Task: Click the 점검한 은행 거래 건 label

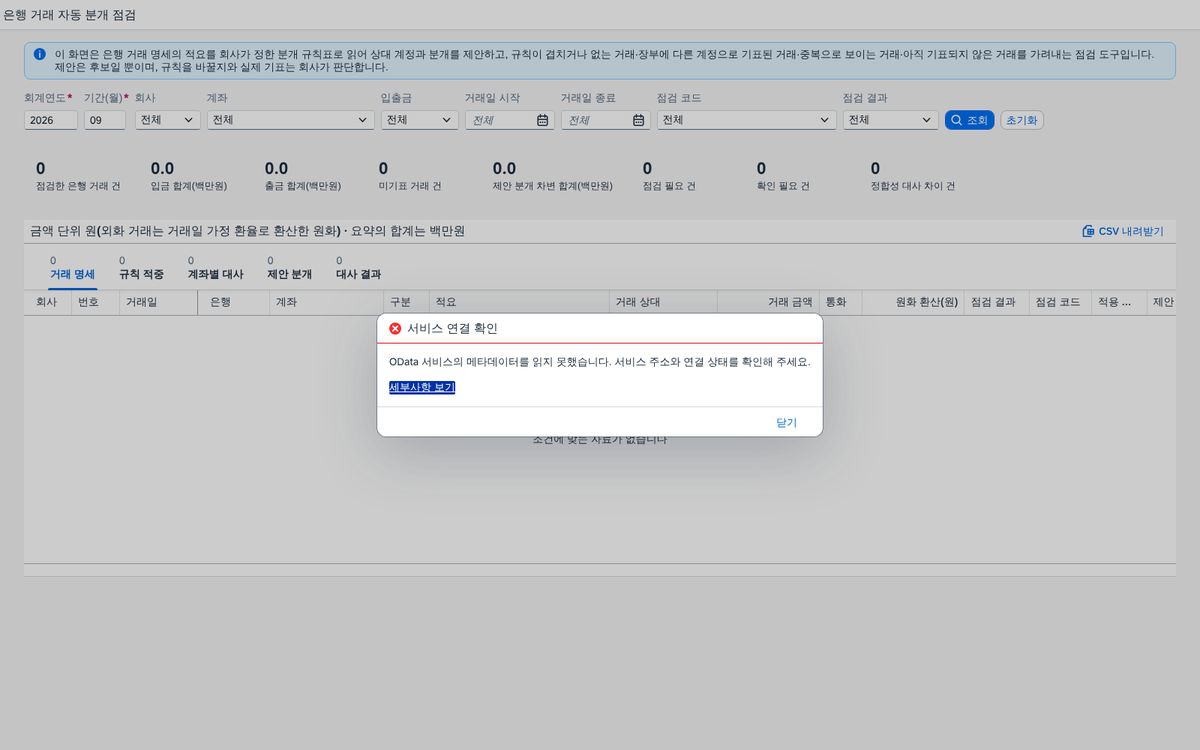Action: click(x=78, y=187)
